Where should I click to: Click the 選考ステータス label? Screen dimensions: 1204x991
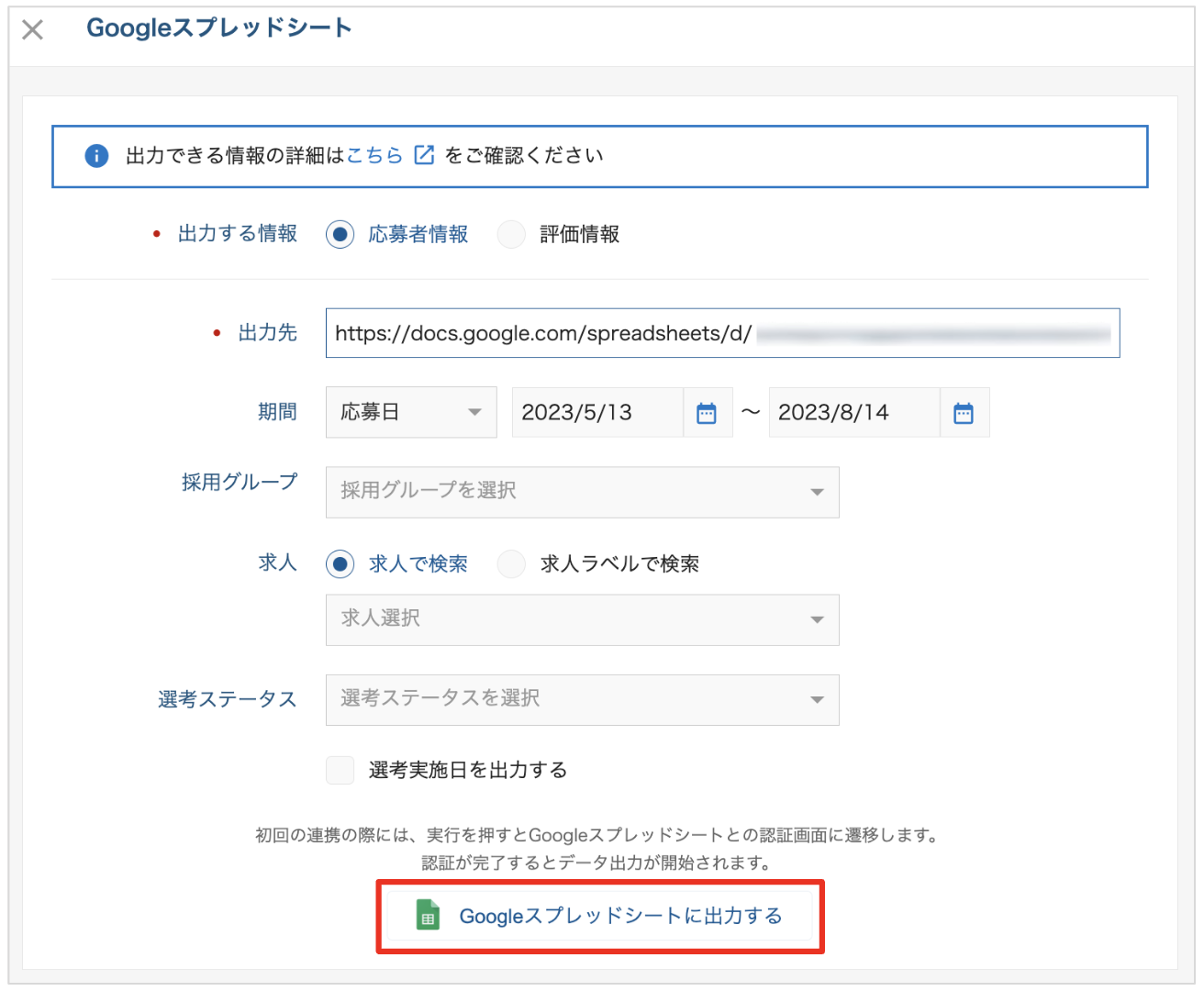[228, 700]
